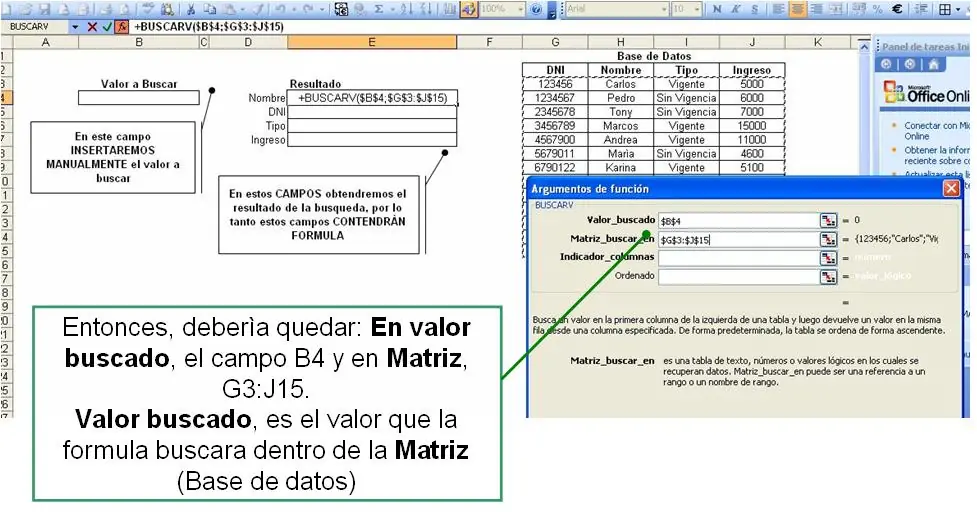977x514 pixels.
Task: Open the Chart Wizard icon
Action: 449,9
